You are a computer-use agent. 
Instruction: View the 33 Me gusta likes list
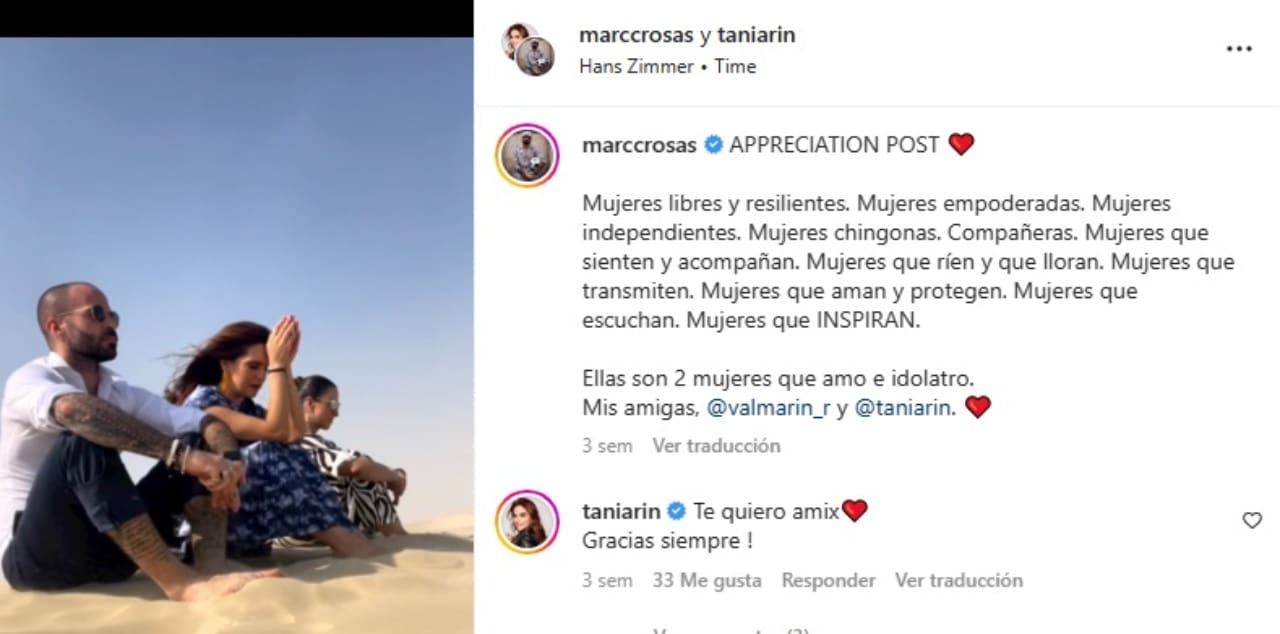click(x=707, y=580)
